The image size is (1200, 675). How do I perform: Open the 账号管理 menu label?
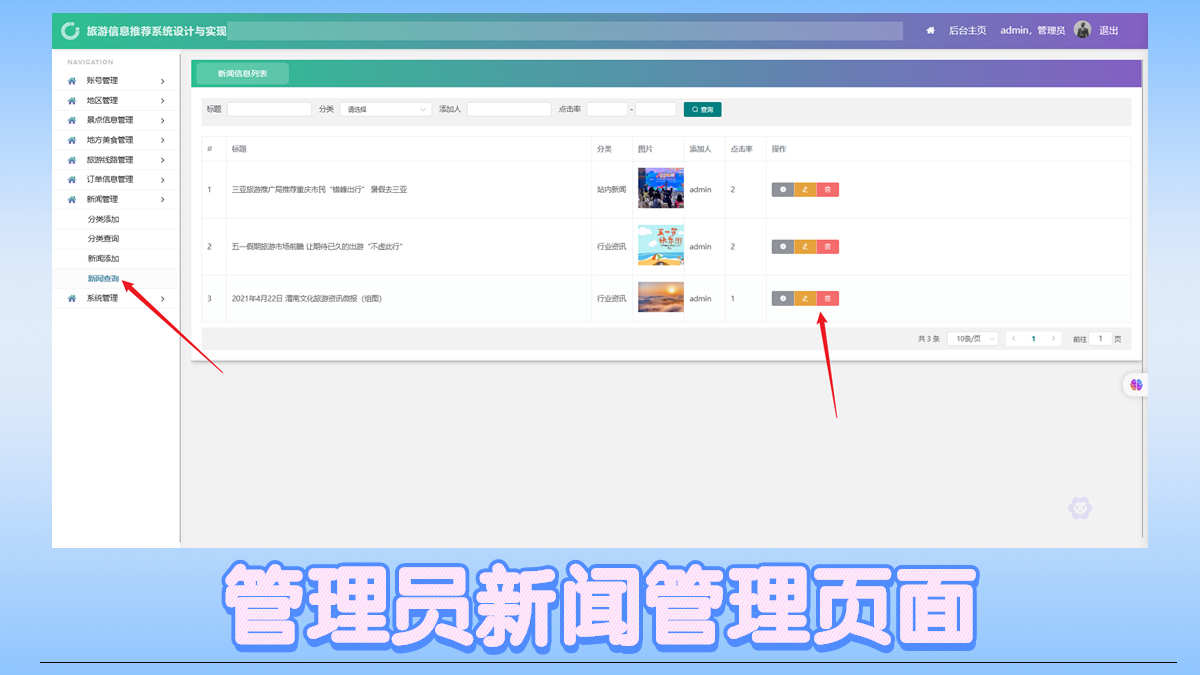tap(102, 81)
